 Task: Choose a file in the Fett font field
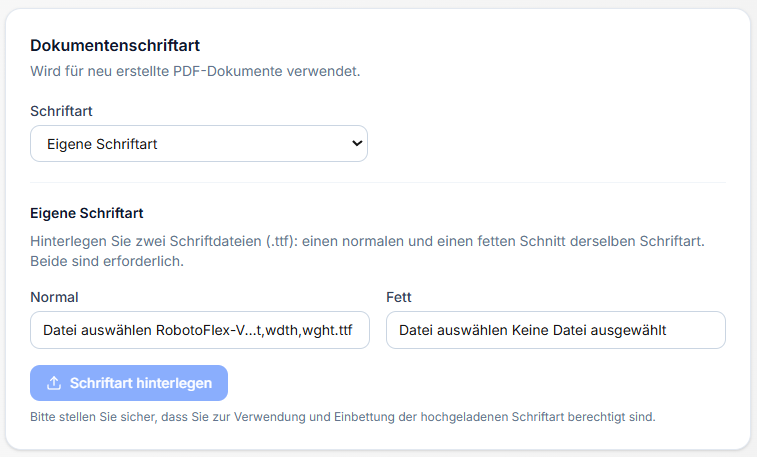[556, 330]
